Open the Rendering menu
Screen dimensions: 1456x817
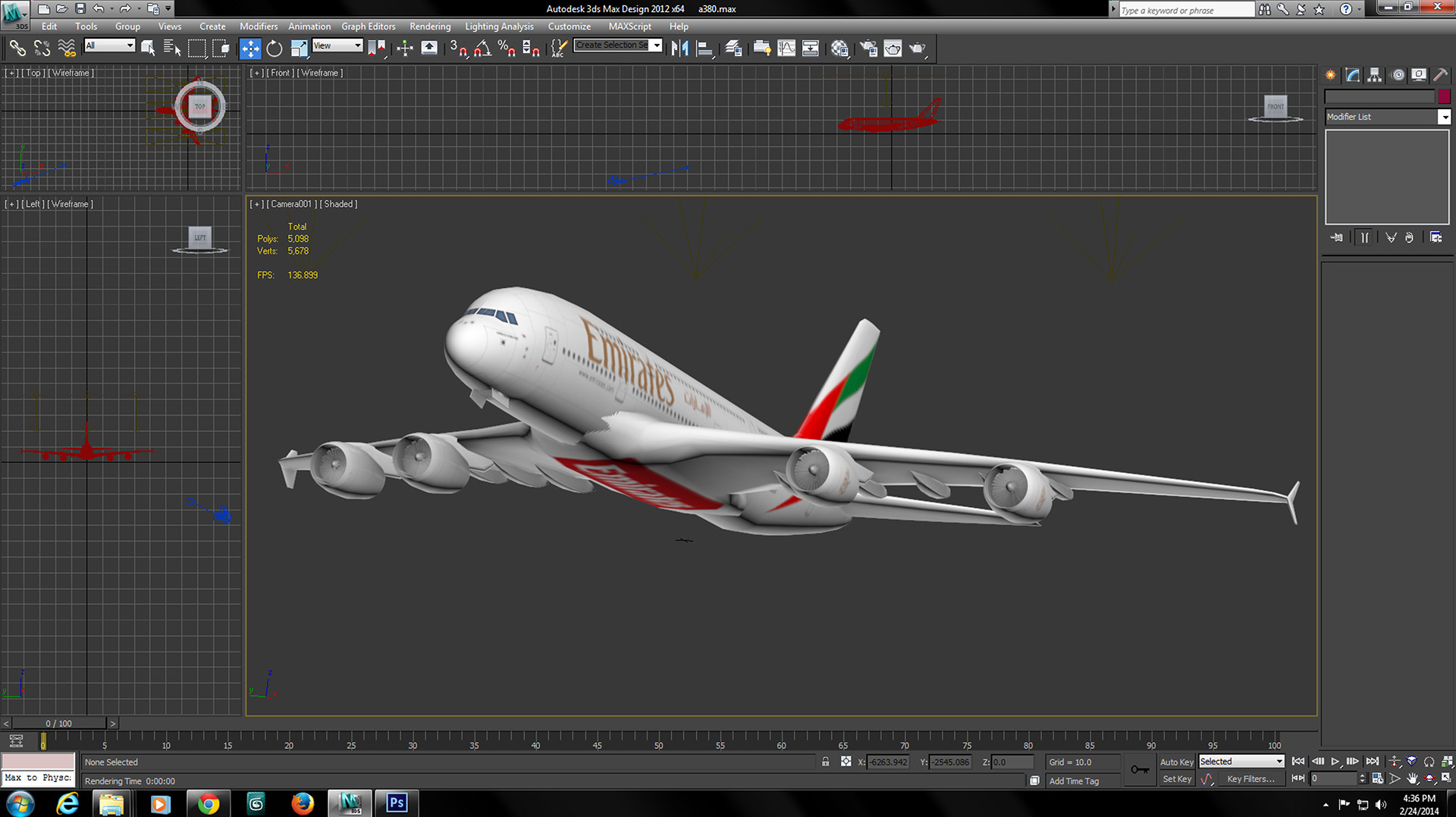[x=430, y=27]
